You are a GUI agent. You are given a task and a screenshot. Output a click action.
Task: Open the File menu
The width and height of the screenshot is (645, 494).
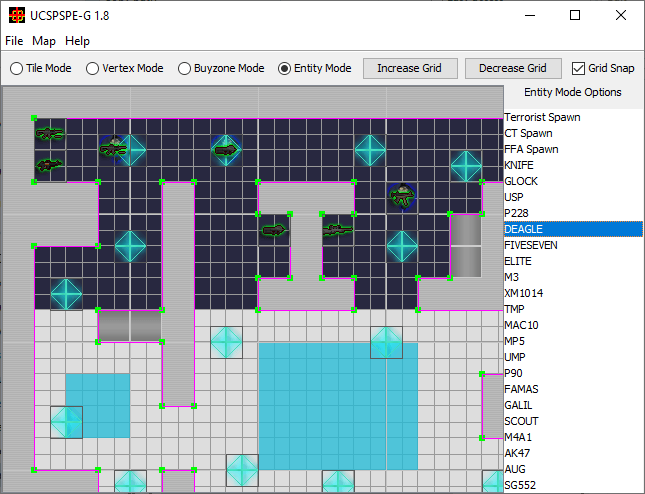pyautogui.click(x=14, y=41)
